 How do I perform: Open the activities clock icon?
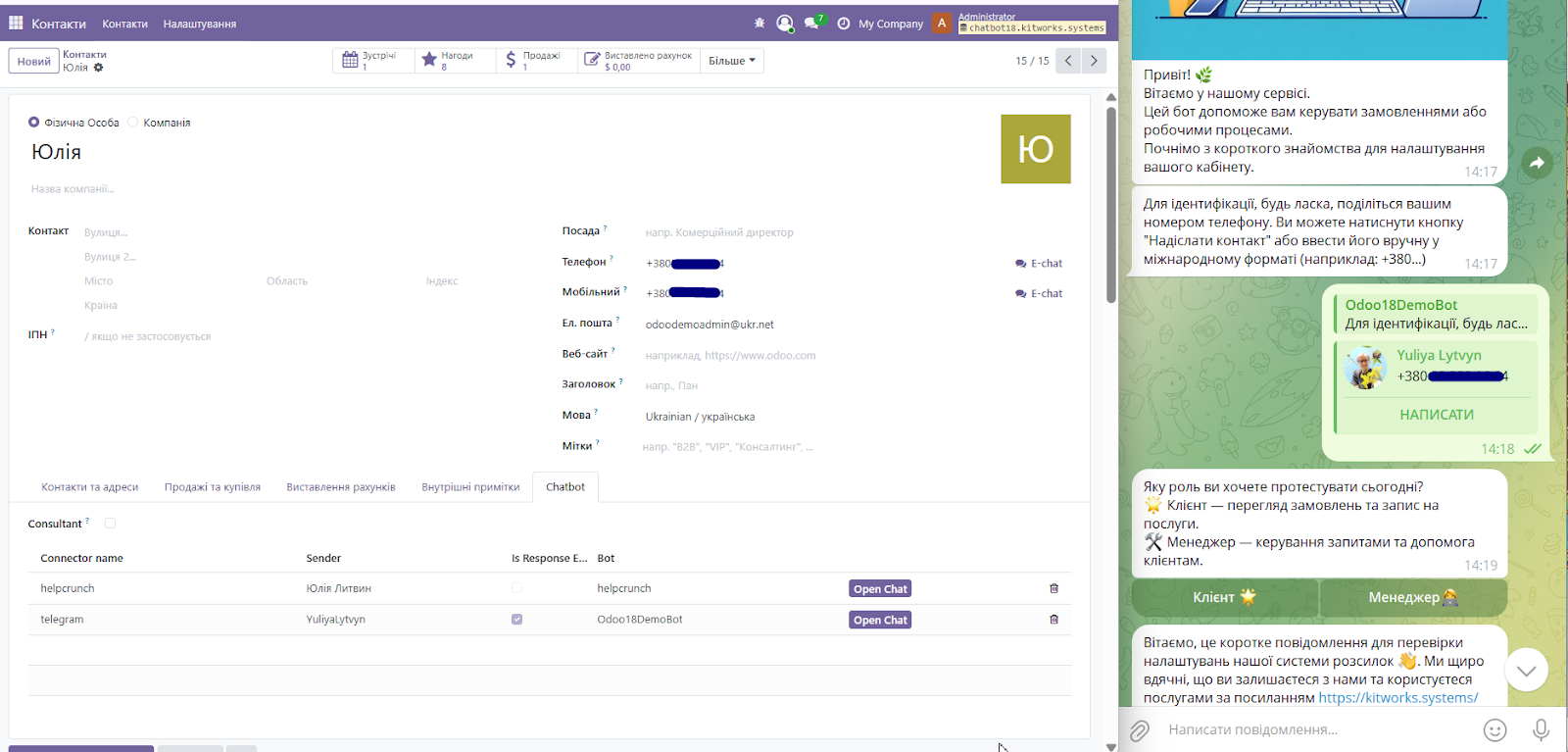pyautogui.click(x=844, y=23)
